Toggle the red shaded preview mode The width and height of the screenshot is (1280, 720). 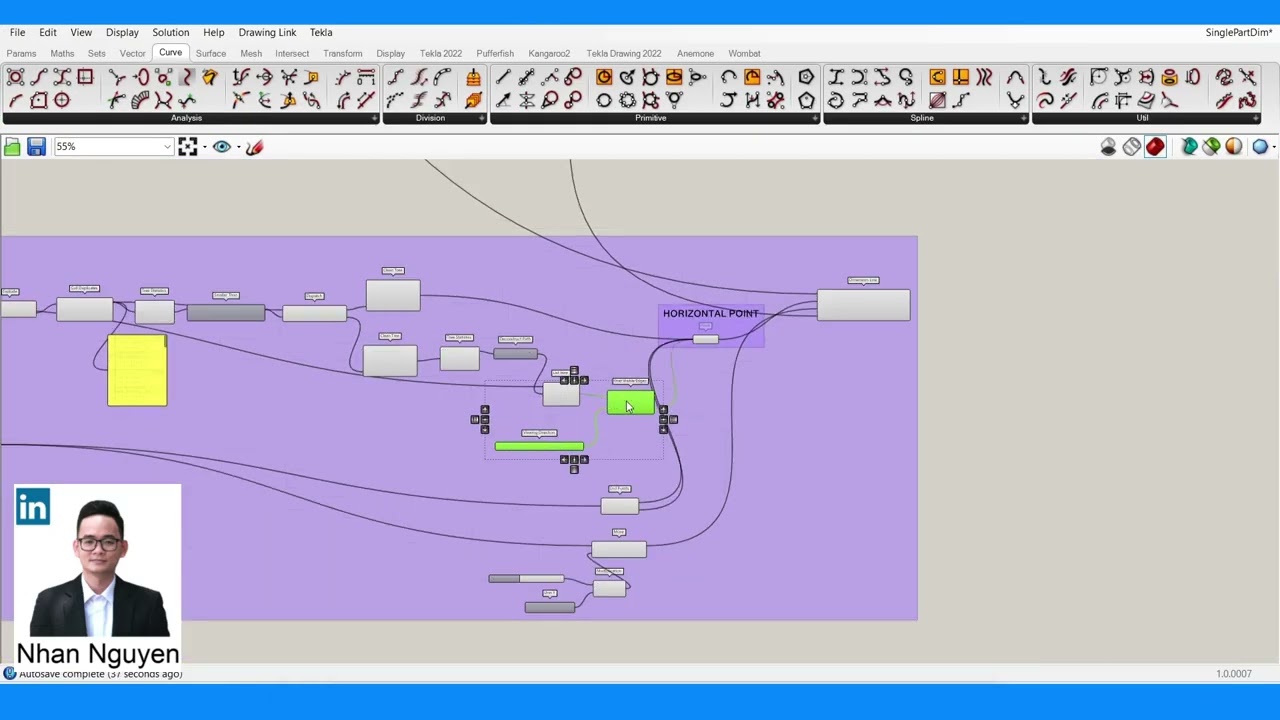click(1155, 147)
